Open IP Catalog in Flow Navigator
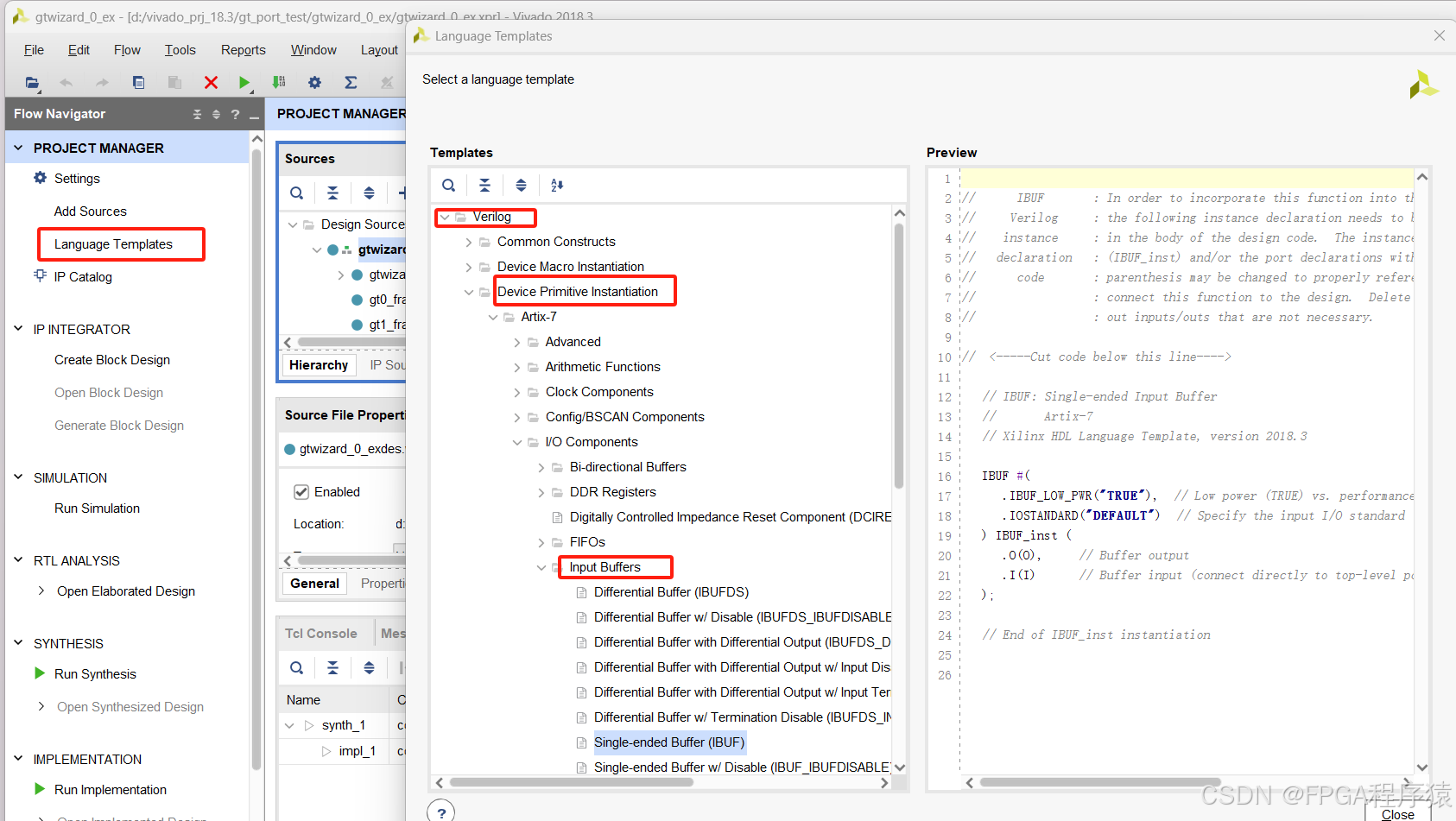Image resolution: width=1456 pixels, height=821 pixels. pos(83,277)
